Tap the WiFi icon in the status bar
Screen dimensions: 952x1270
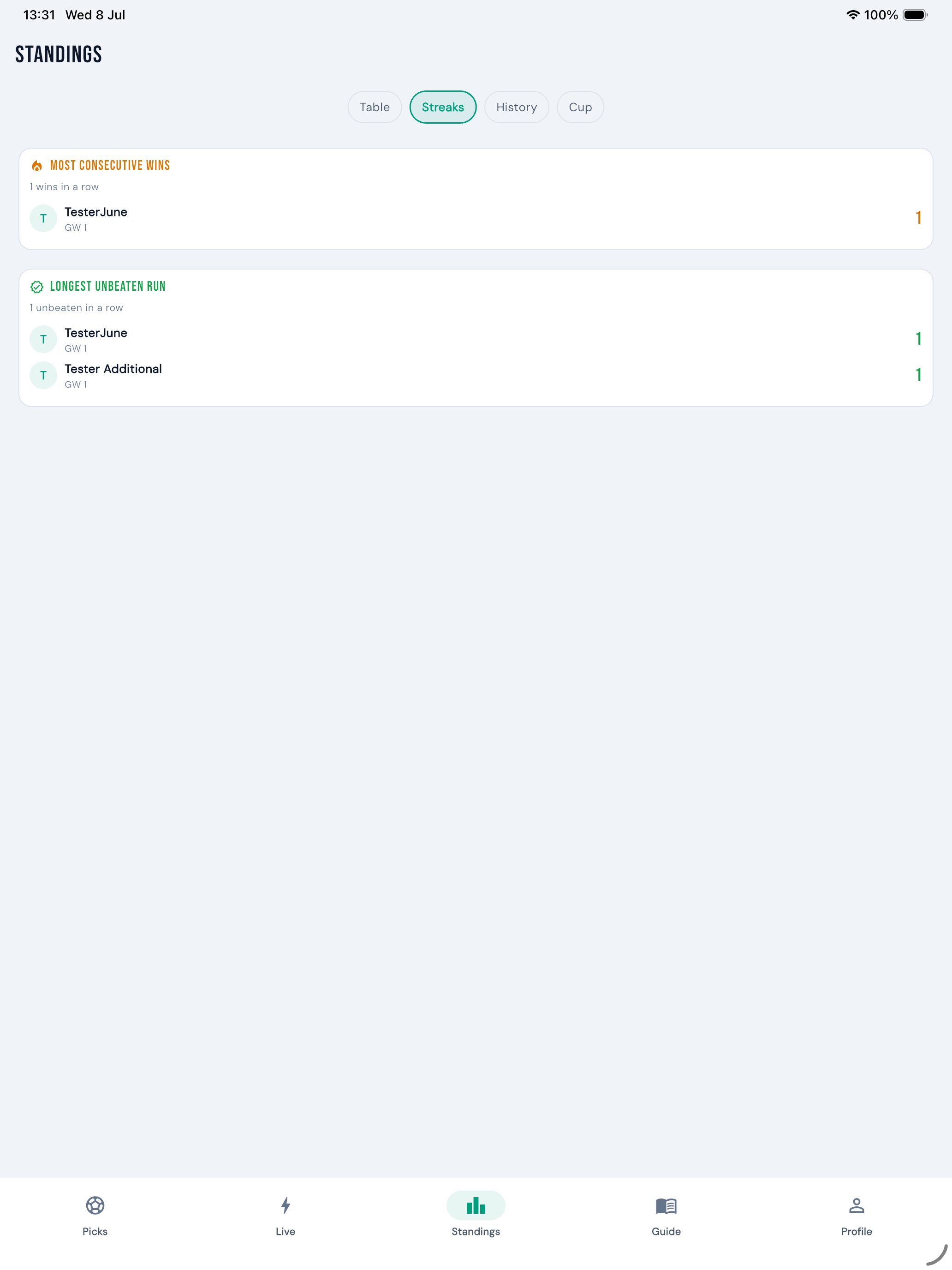coord(853,15)
